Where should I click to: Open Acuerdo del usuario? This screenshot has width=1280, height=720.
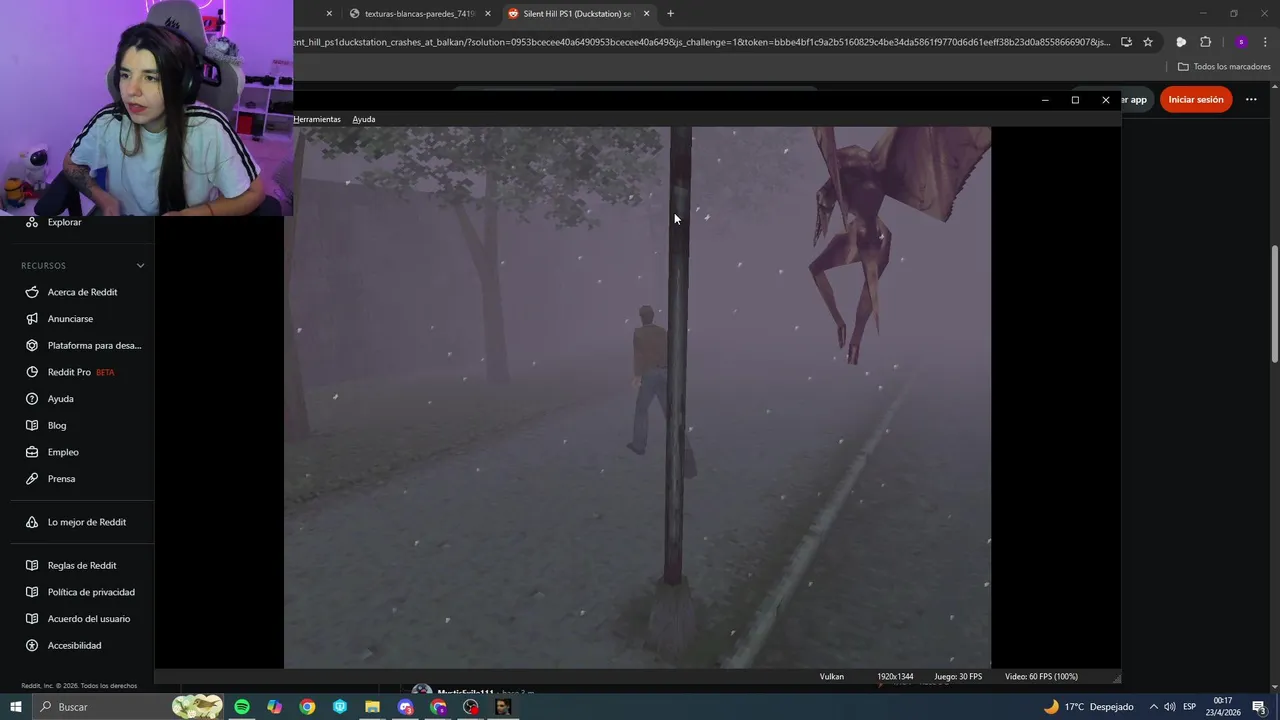point(89,619)
